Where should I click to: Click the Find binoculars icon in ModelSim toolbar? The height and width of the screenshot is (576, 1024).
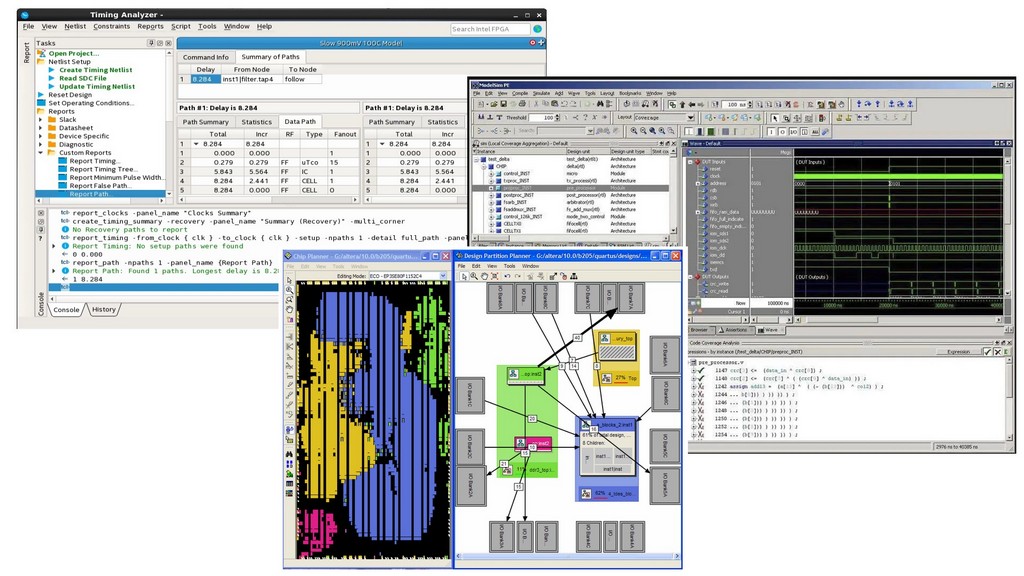point(600,104)
